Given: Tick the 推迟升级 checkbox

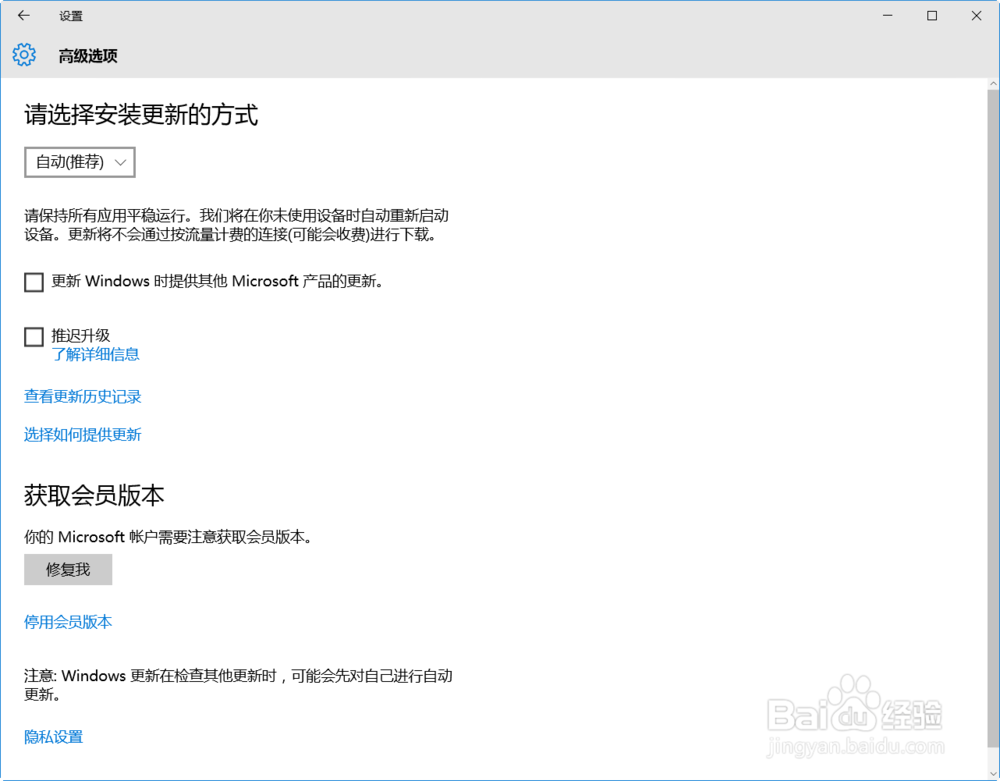Looking at the screenshot, I should [x=34, y=337].
